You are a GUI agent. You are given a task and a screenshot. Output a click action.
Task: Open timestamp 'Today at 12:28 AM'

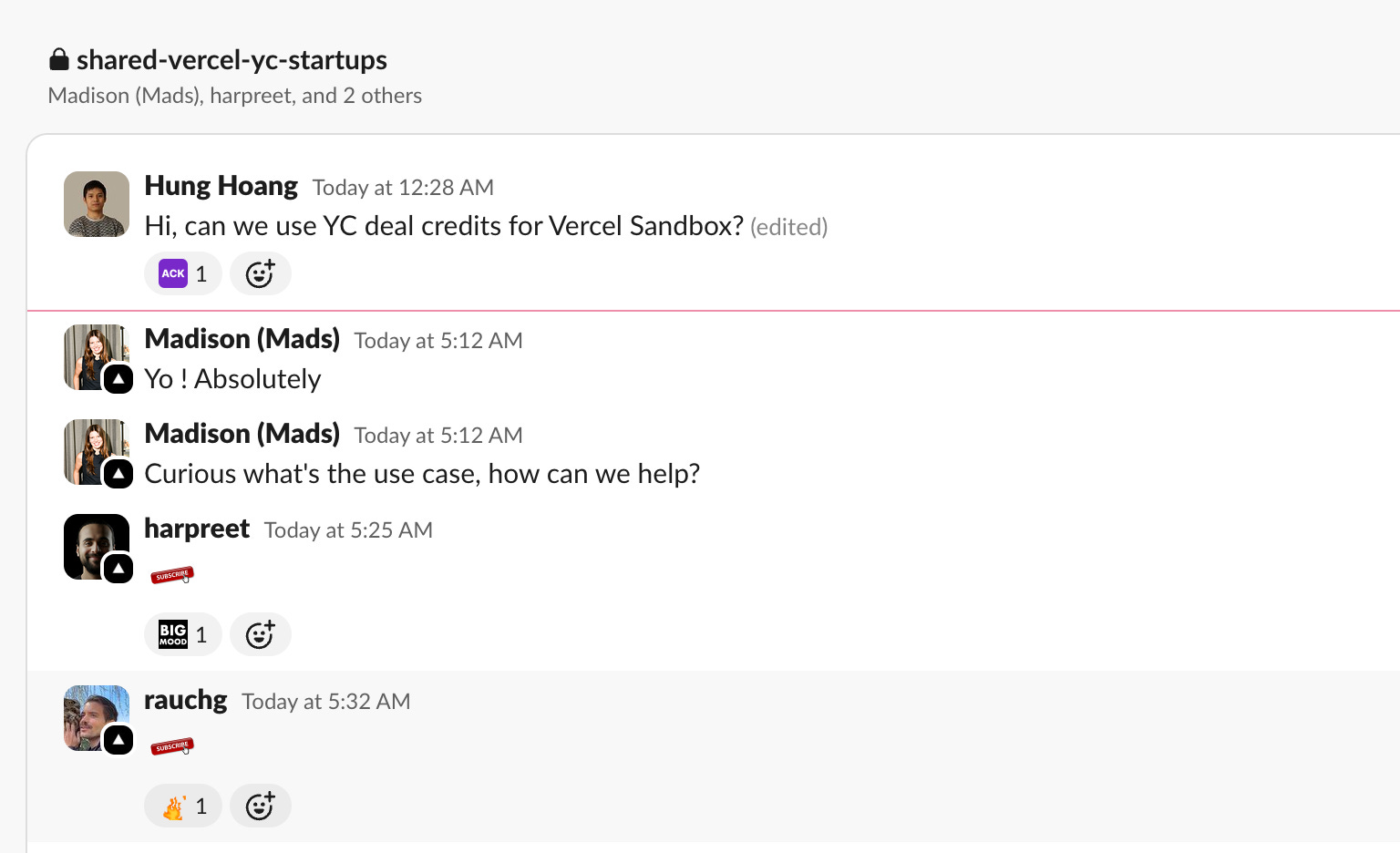tap(403, 188)
